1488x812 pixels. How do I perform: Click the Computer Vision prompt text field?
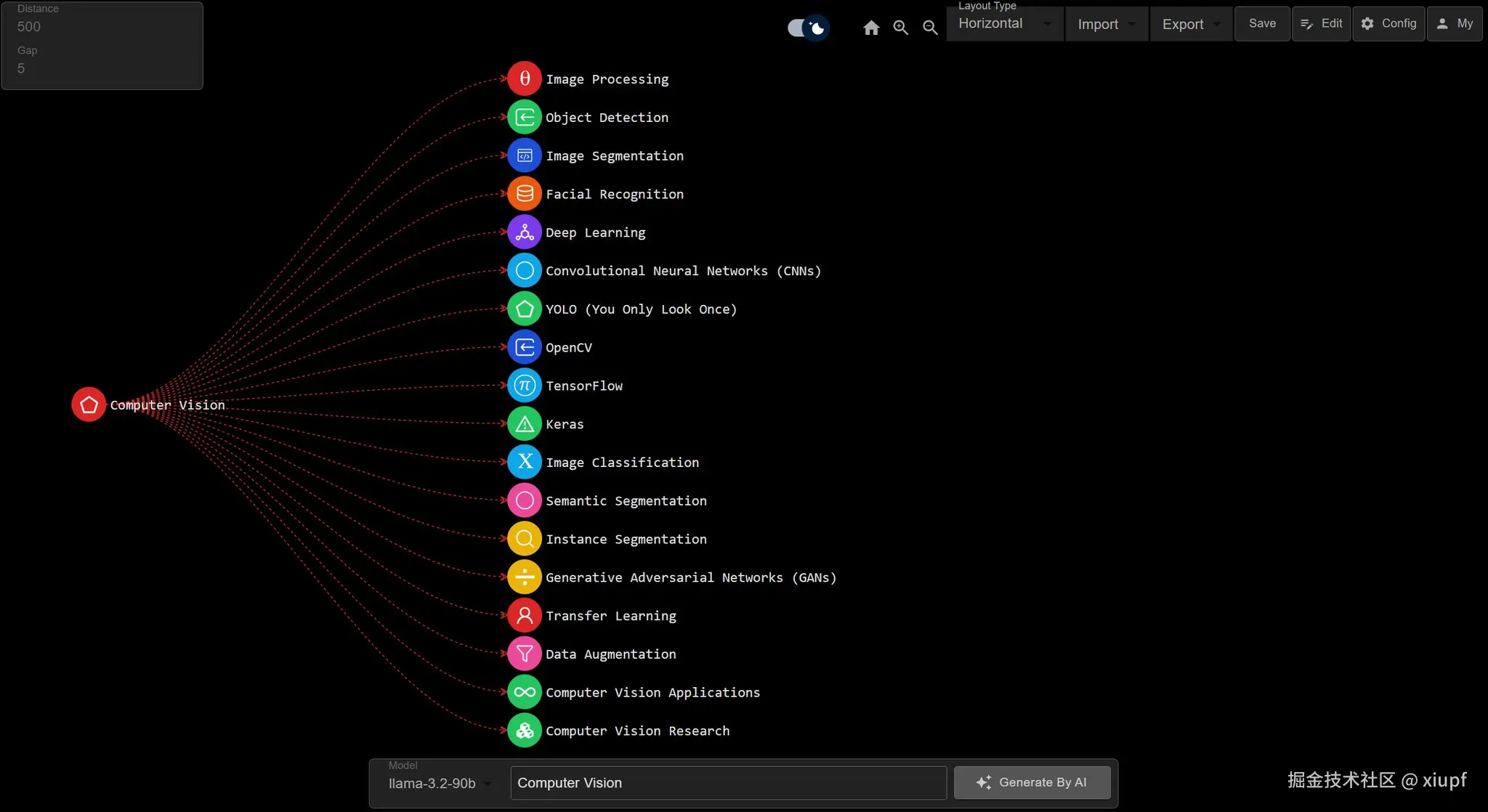pyautogui.click(x=728, y=783)
